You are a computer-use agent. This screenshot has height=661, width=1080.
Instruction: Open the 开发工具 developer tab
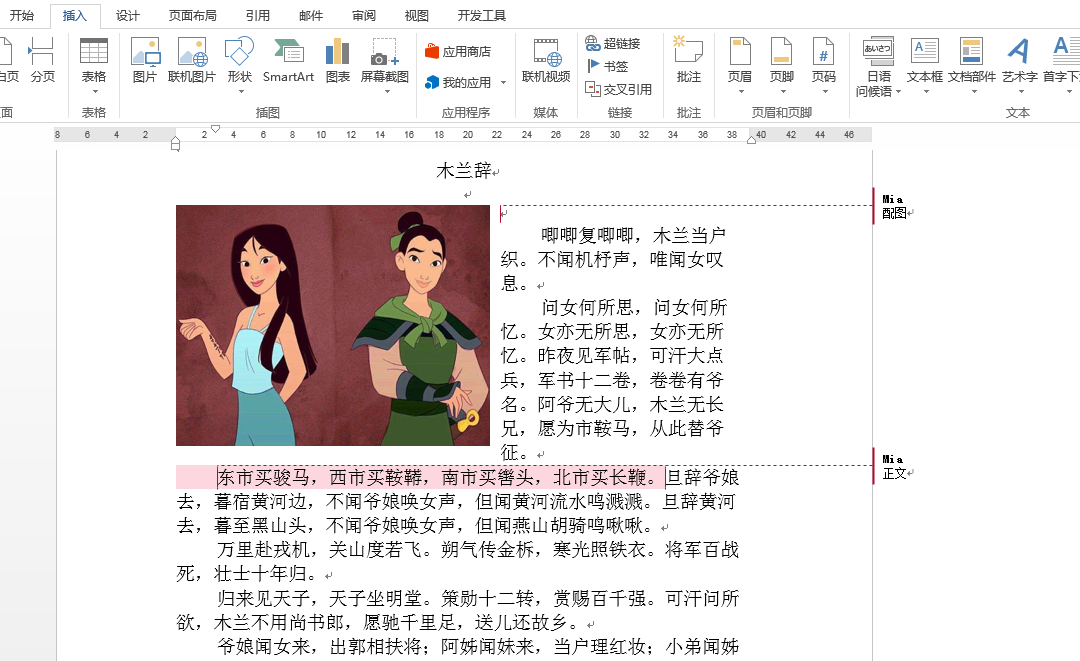(x=481, y=15)
